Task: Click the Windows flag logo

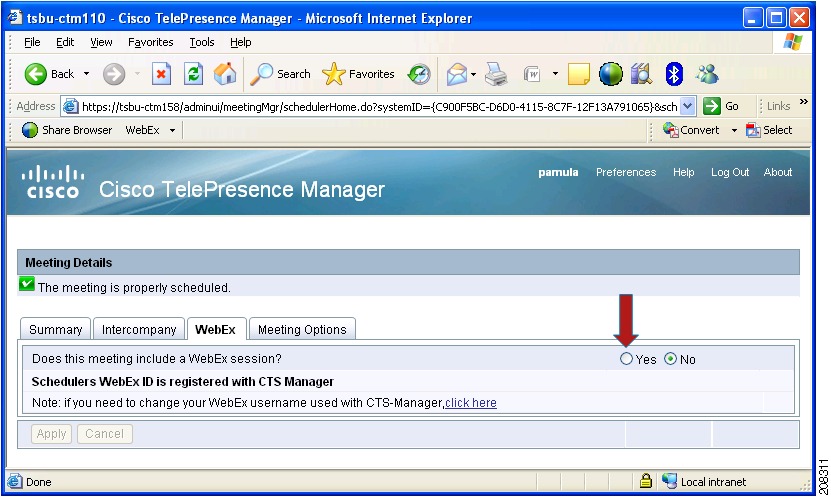Action: (x=793, y=41)
